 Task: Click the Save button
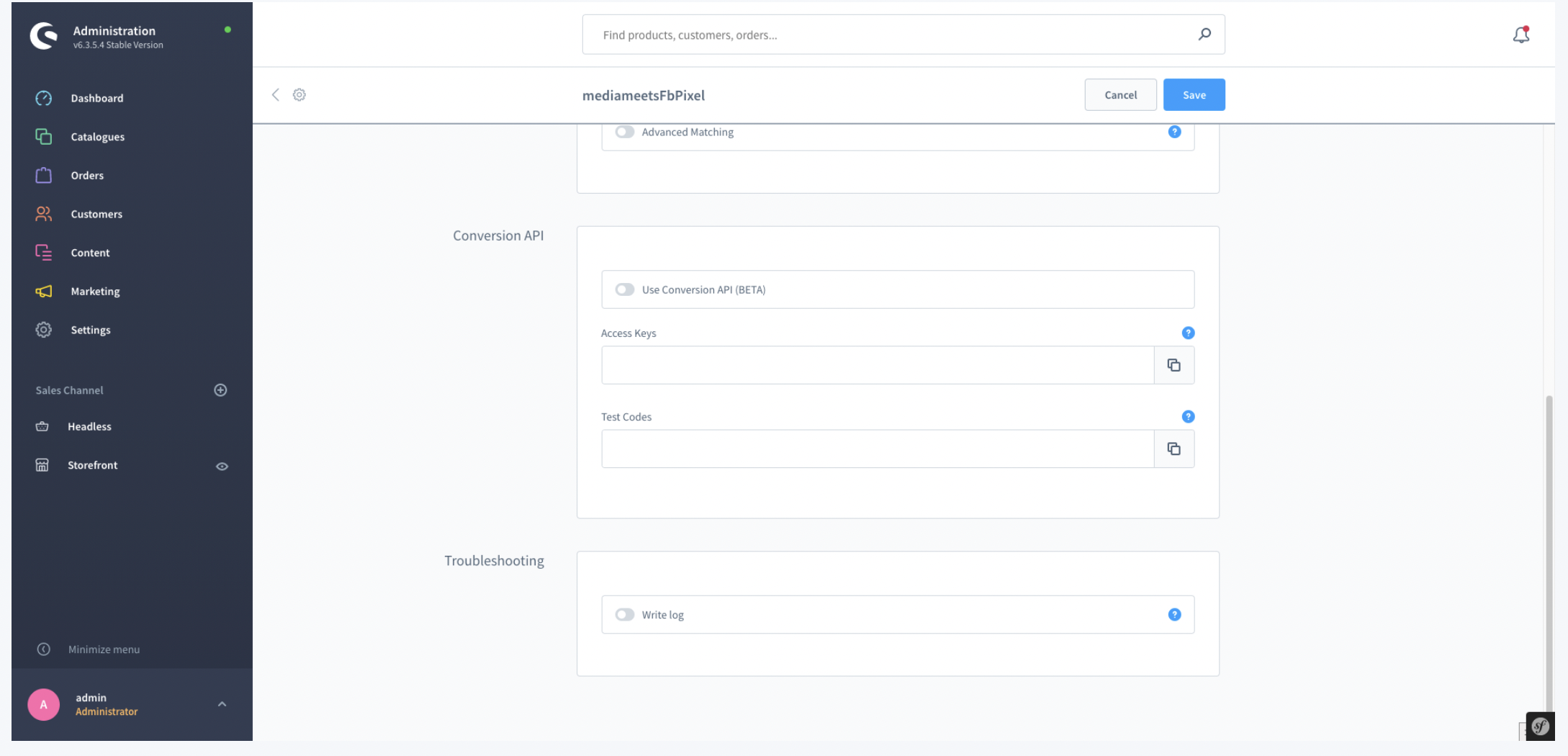(1194, 94)
